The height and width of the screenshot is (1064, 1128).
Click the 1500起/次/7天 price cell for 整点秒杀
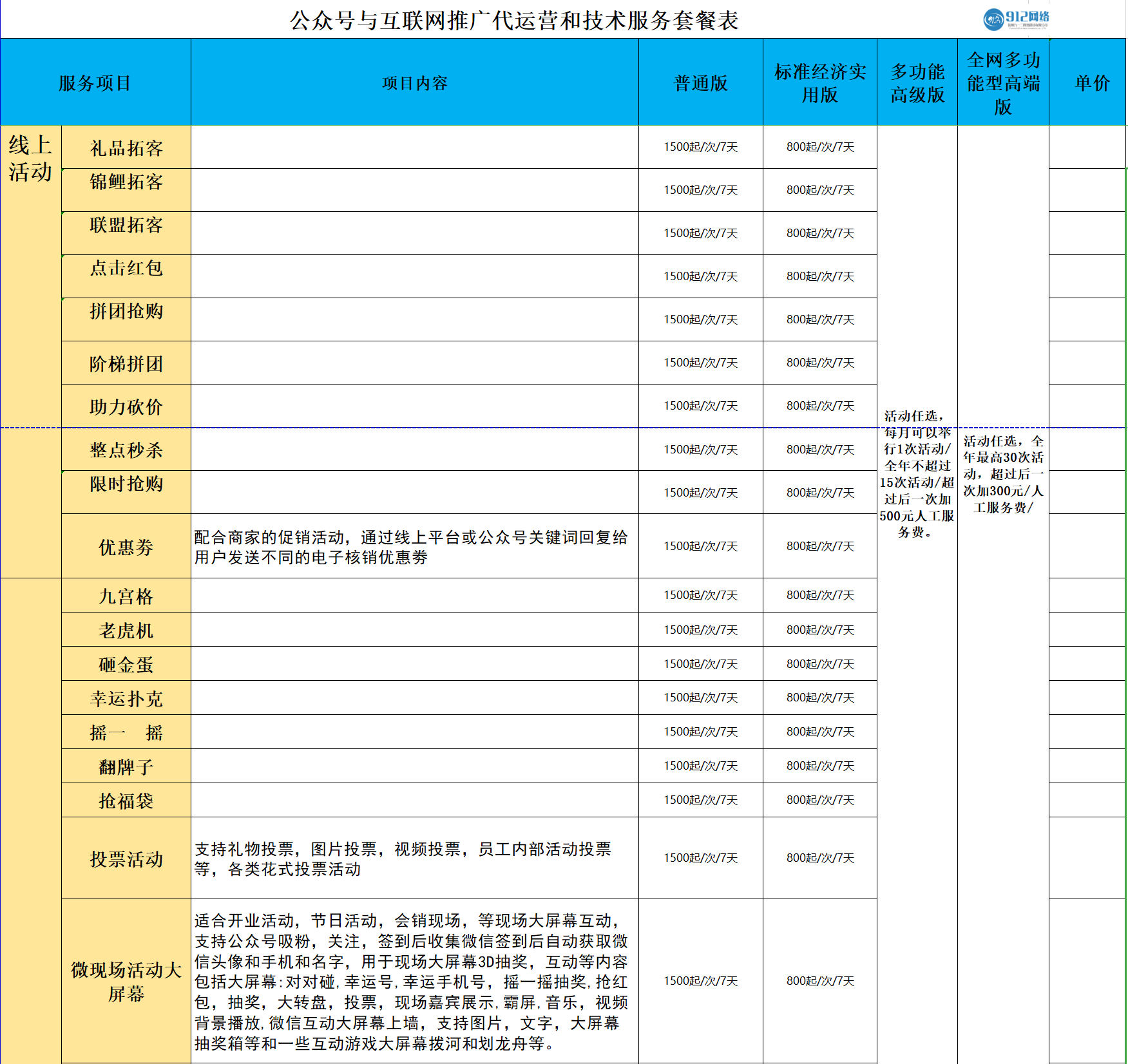click(x=700, y=450)
